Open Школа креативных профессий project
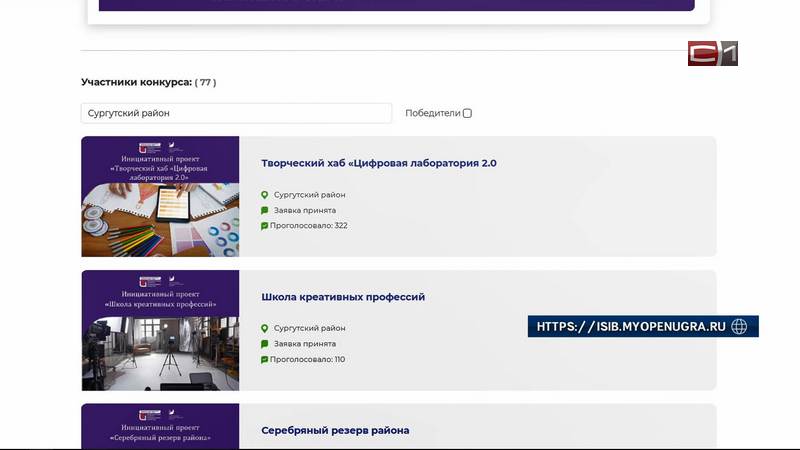Viewport: 800px width, 450px height. coord(343,297)
